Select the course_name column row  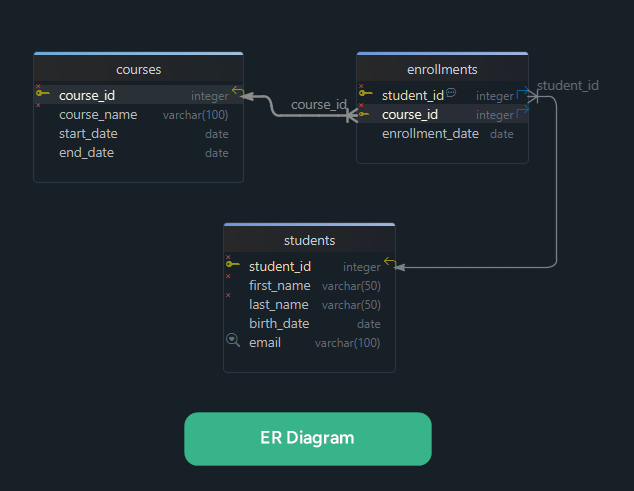(x=138, y=114)
